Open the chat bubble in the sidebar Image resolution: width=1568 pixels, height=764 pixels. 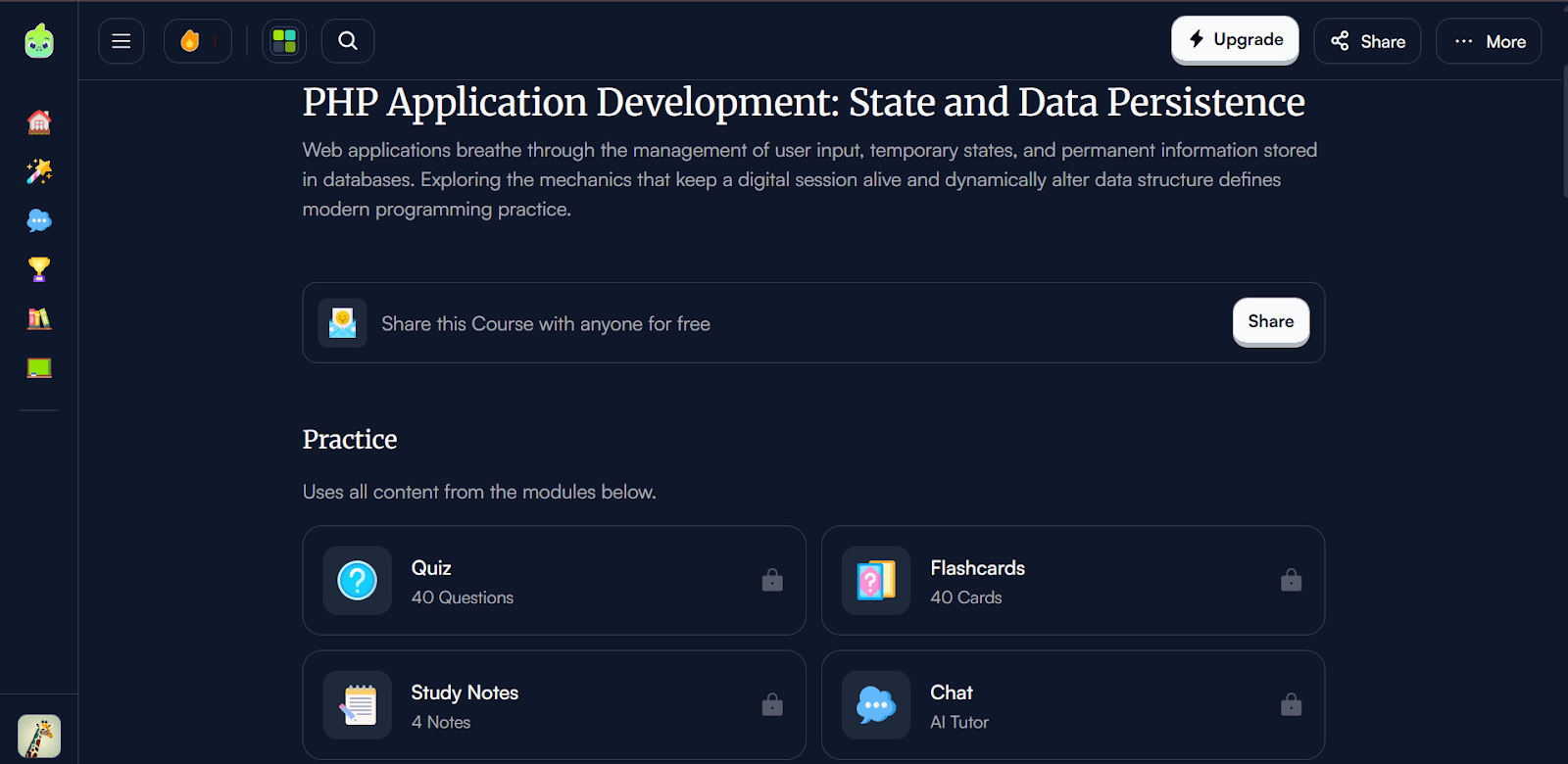pos(39,220)
